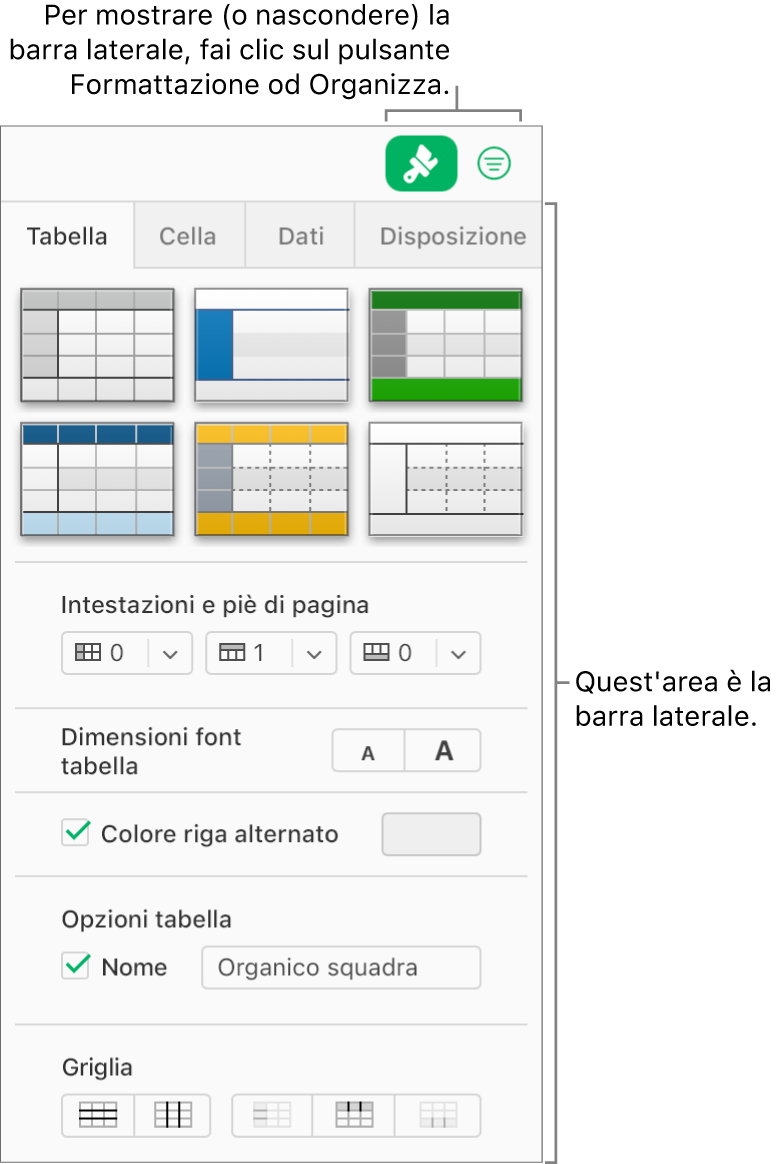Apply the green table style thumbnail

(446, 345)
